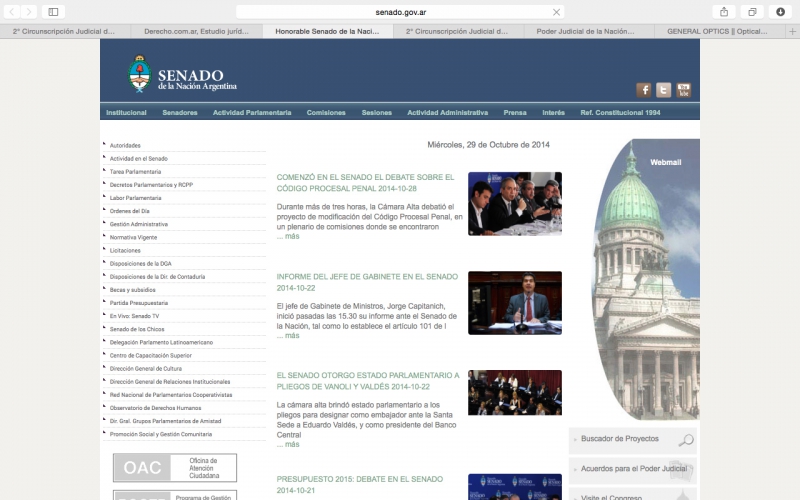
Task: Open Observatorio de Derechos Humanos link
Action: 155,408
